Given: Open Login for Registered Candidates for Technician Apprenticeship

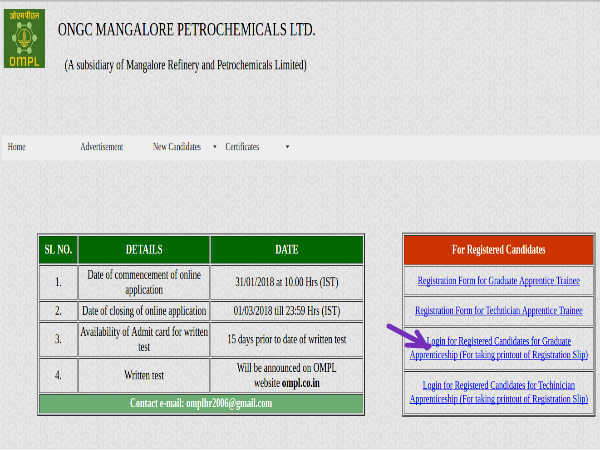Looking at the screenshot, I should (499, 392).
